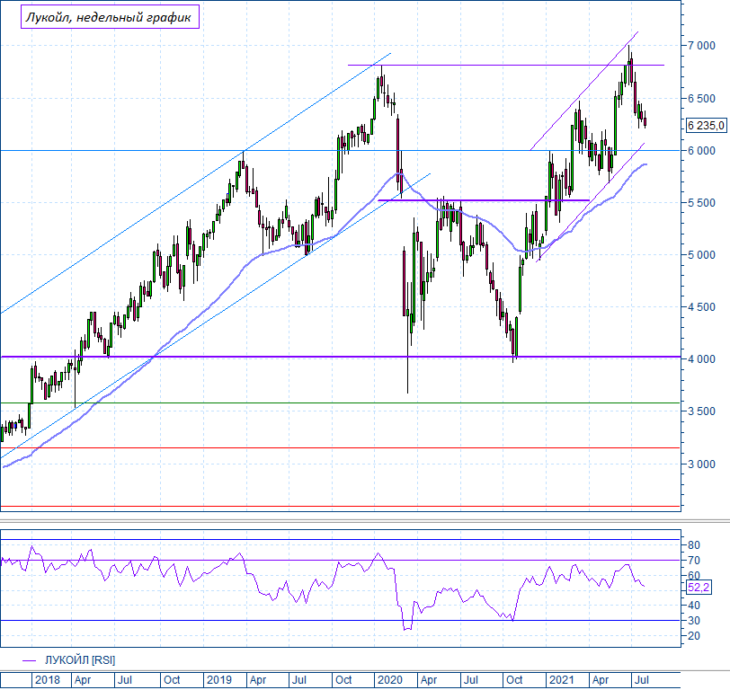Click the 2019 label on time axis

point(219,680)
